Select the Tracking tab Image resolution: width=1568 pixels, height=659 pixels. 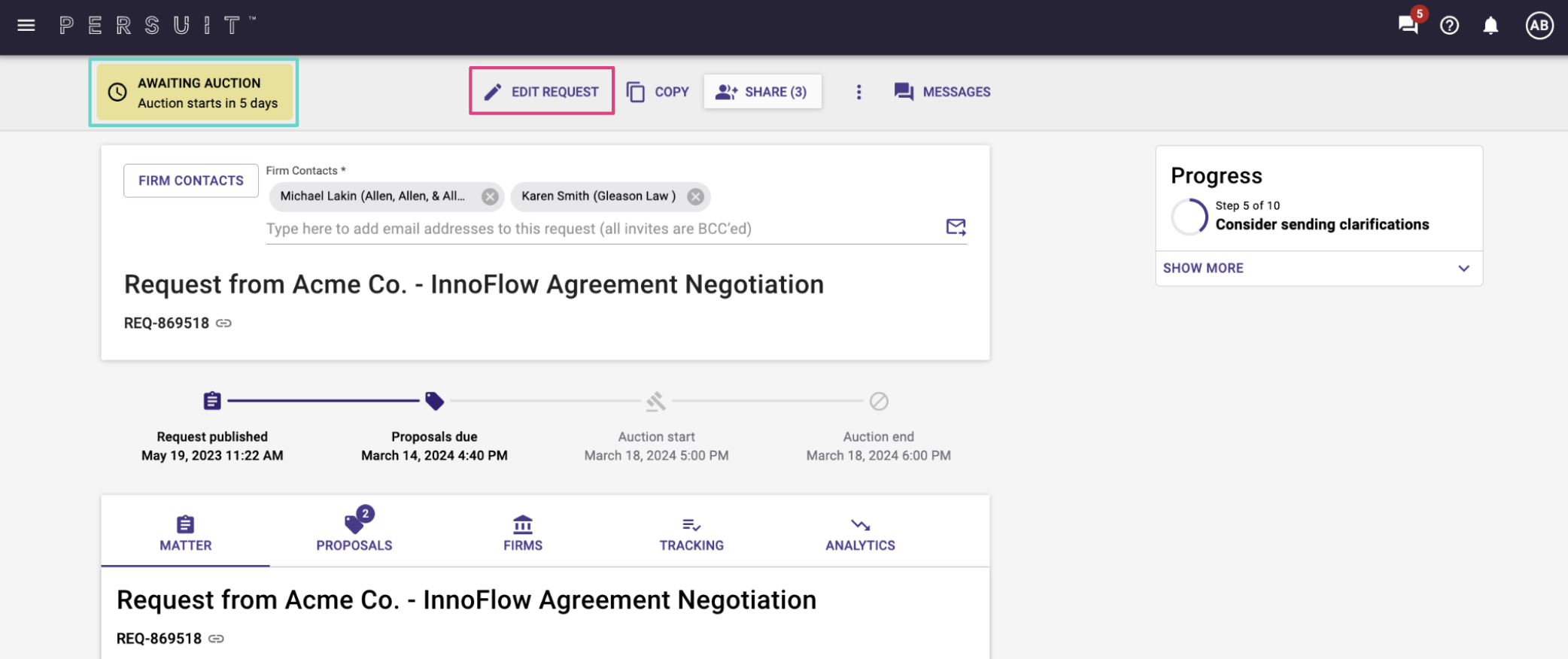[691, 533]
